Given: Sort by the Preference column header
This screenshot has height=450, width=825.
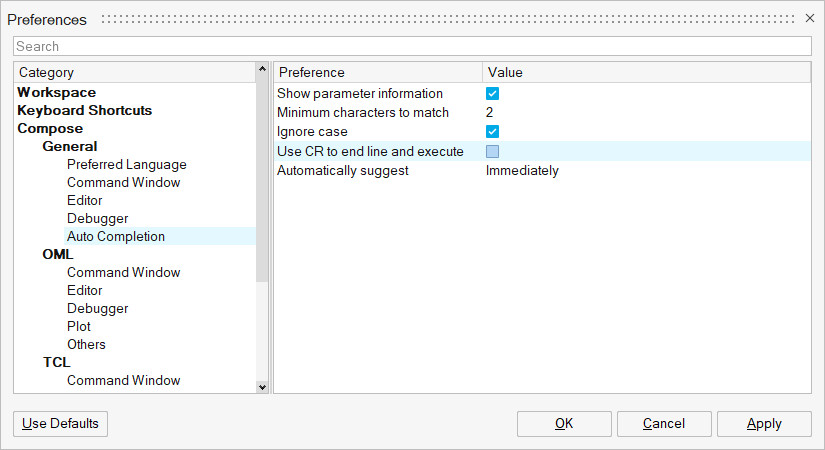Looking at the screenshot, I should click(376, 72).
